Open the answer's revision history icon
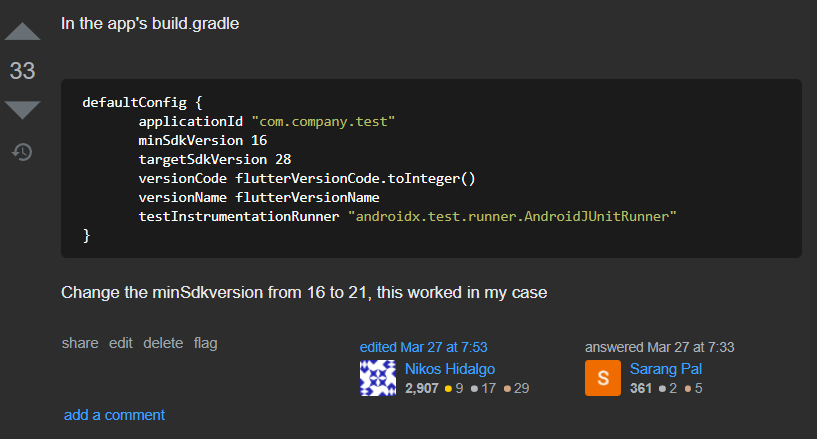 [x=22, y=152]
